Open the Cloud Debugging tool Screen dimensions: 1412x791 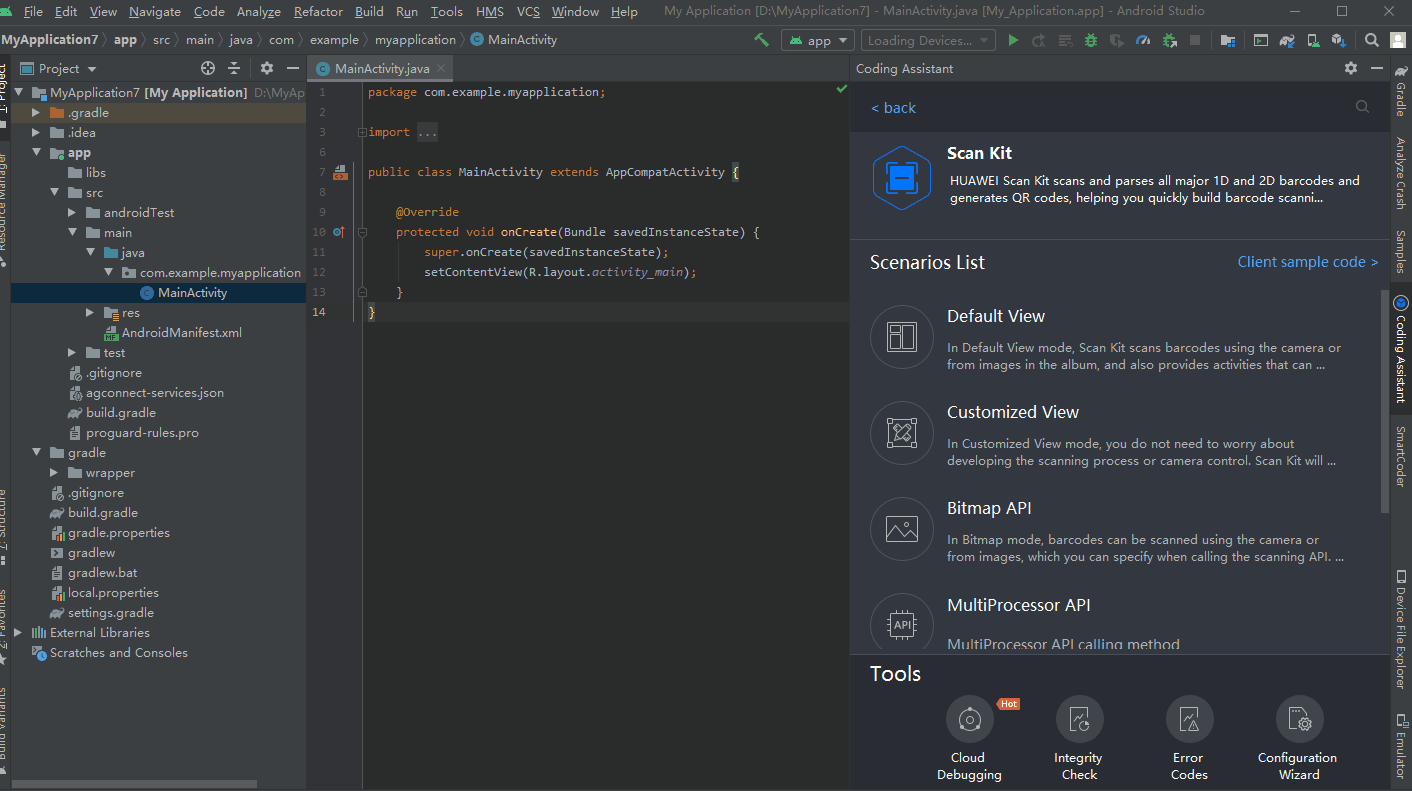point(969,738)
